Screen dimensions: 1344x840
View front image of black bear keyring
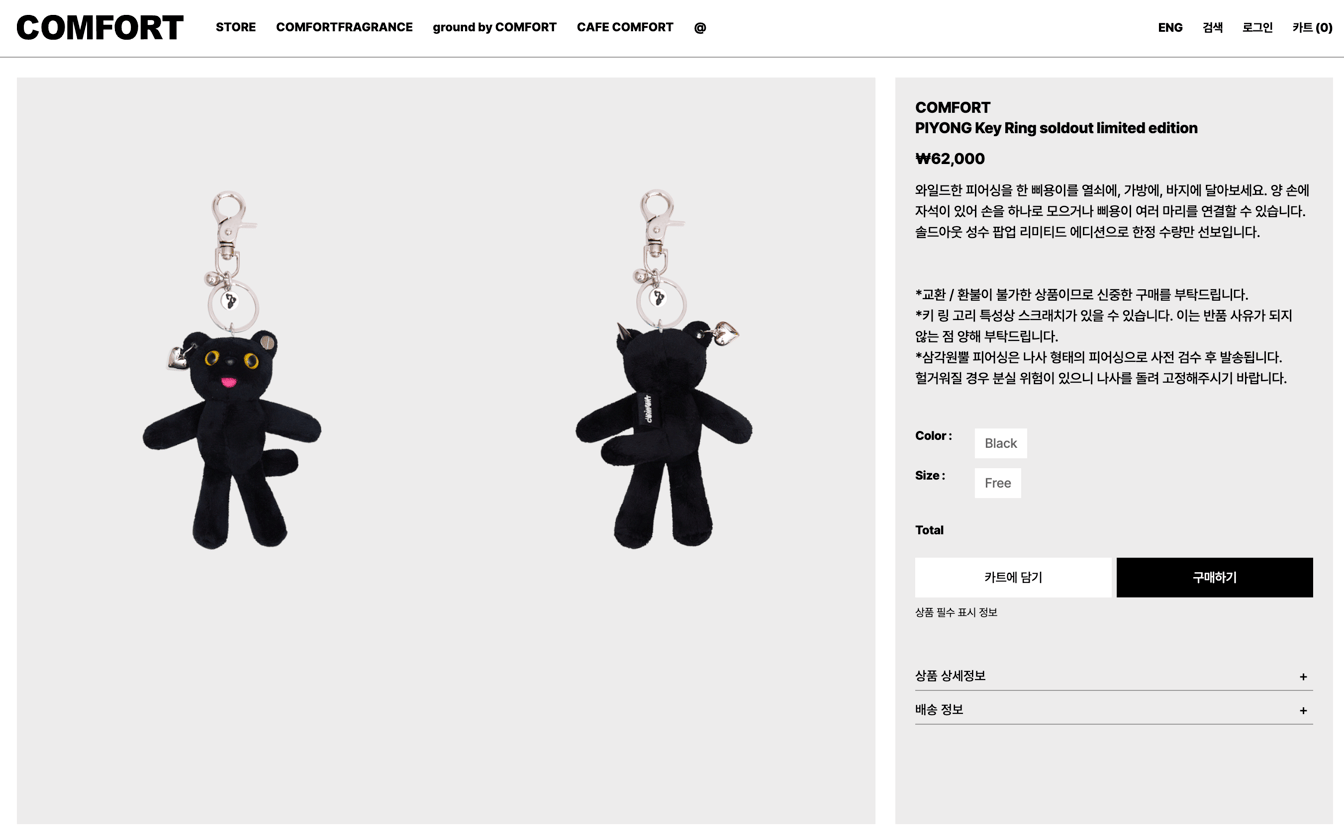[232, 370]
